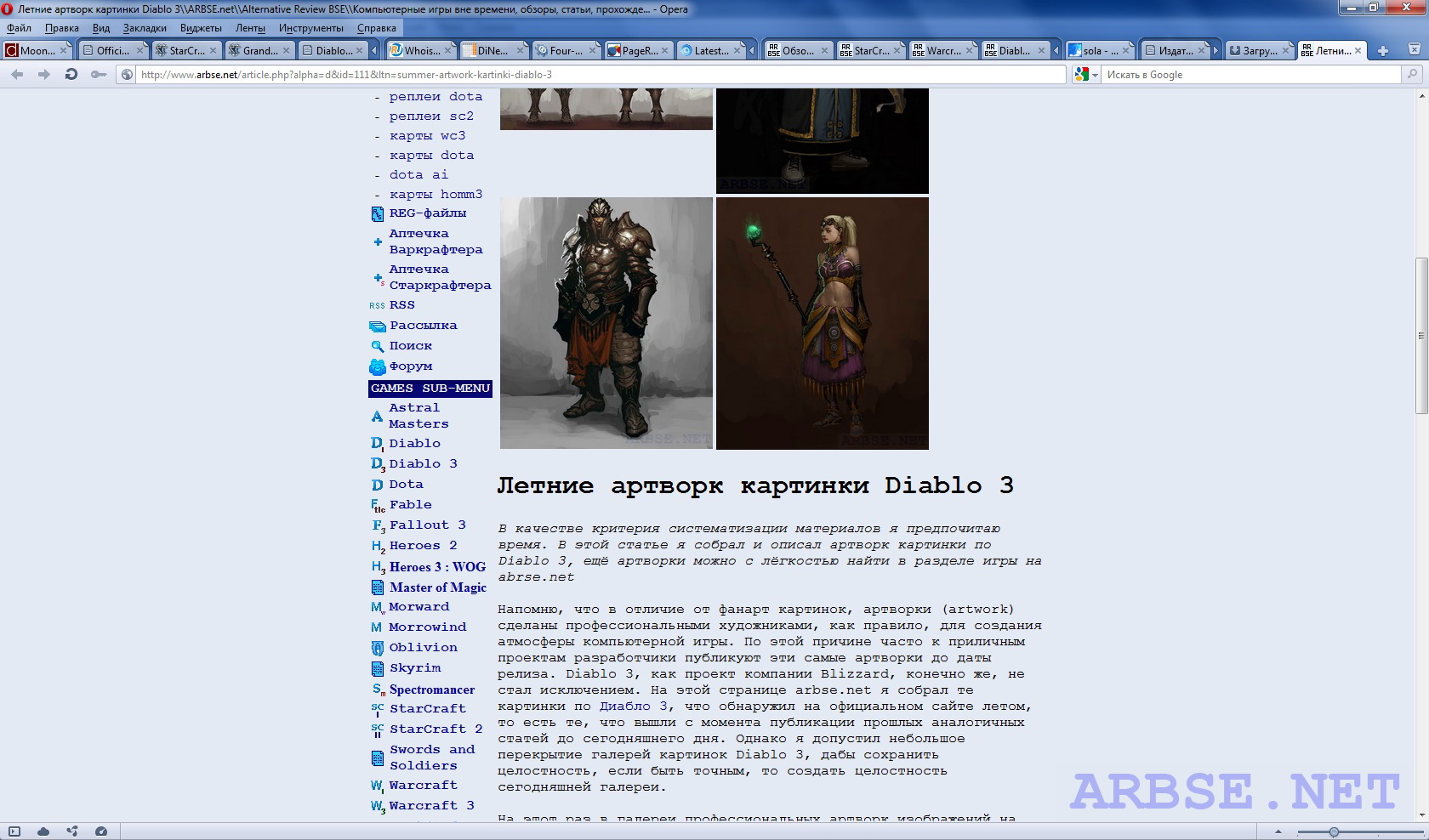Open a new tab with plus button
The width and height of the screenshot is (1429, 840).
pos(1383,51)
